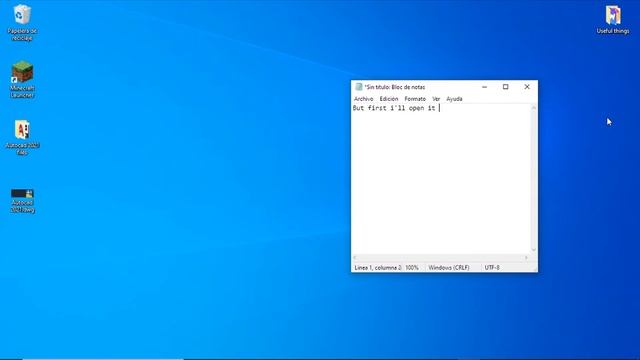Image resolution: width=640 pixels, height=360 pixels.
Task: Open the Edición menu in Notepad
Action: pos(389,99)
